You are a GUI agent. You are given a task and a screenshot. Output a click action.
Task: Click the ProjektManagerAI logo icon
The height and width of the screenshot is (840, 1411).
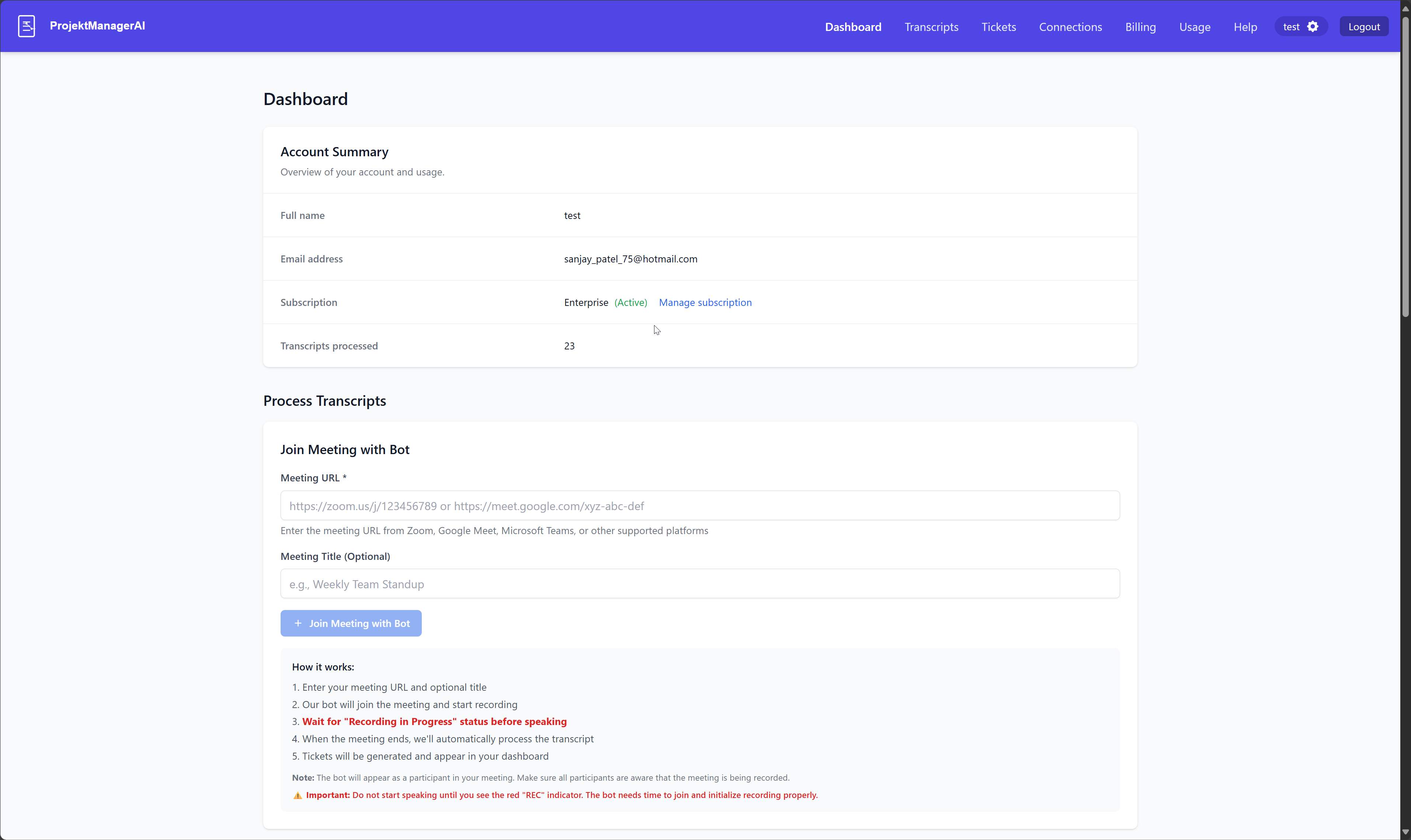tap(26, 26)
